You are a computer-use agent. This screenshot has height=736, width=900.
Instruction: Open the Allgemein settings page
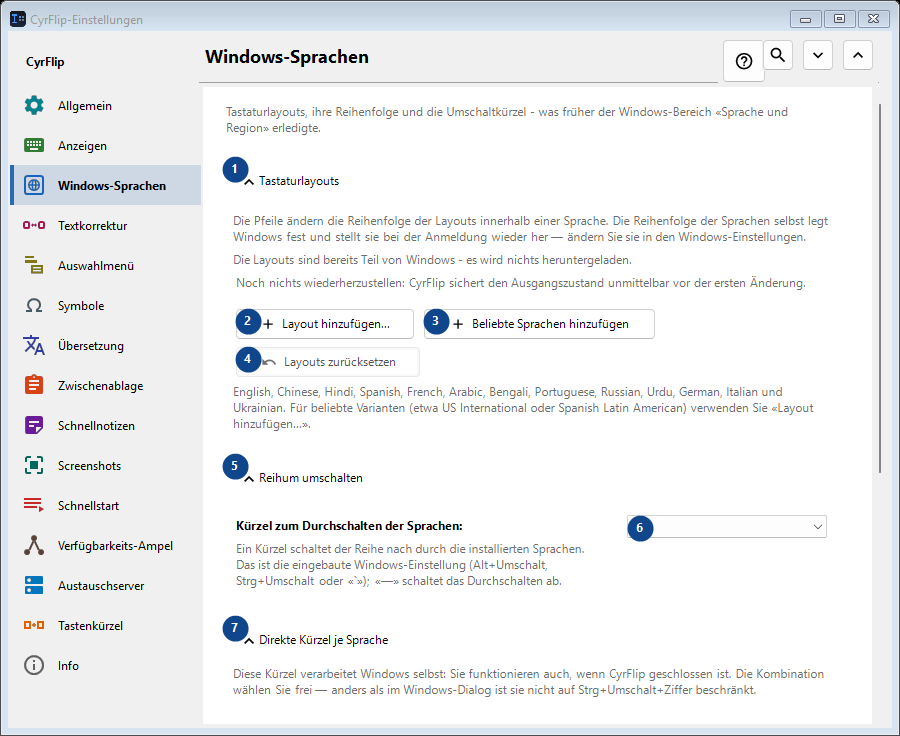(x=106, y=106)
